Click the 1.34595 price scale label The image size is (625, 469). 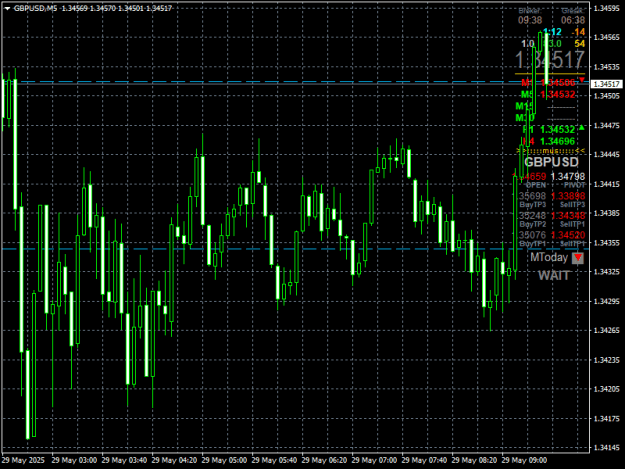pos(606,8)
